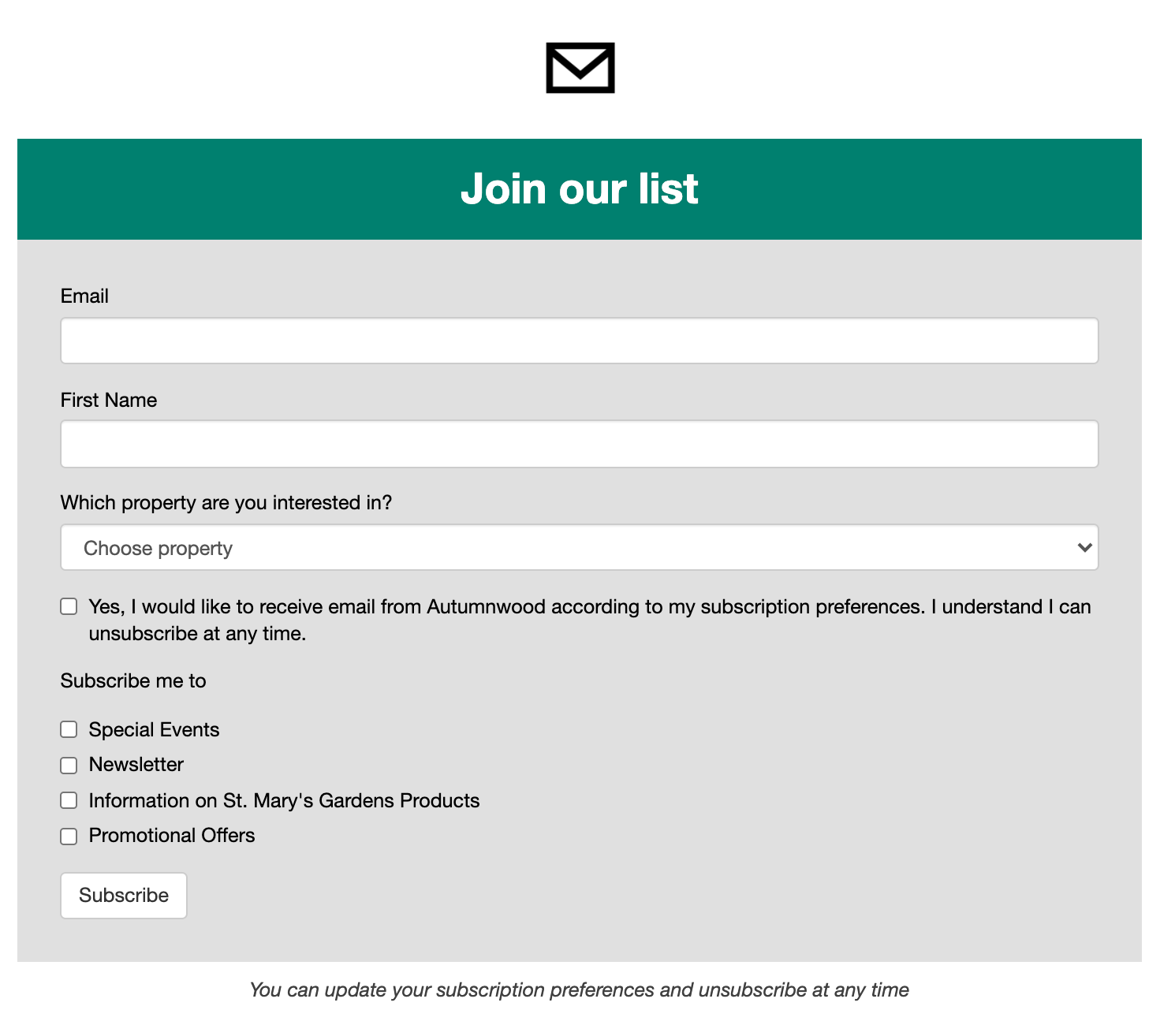
Task: Enable the Newsletter subscription
Action: coord(68,765)
